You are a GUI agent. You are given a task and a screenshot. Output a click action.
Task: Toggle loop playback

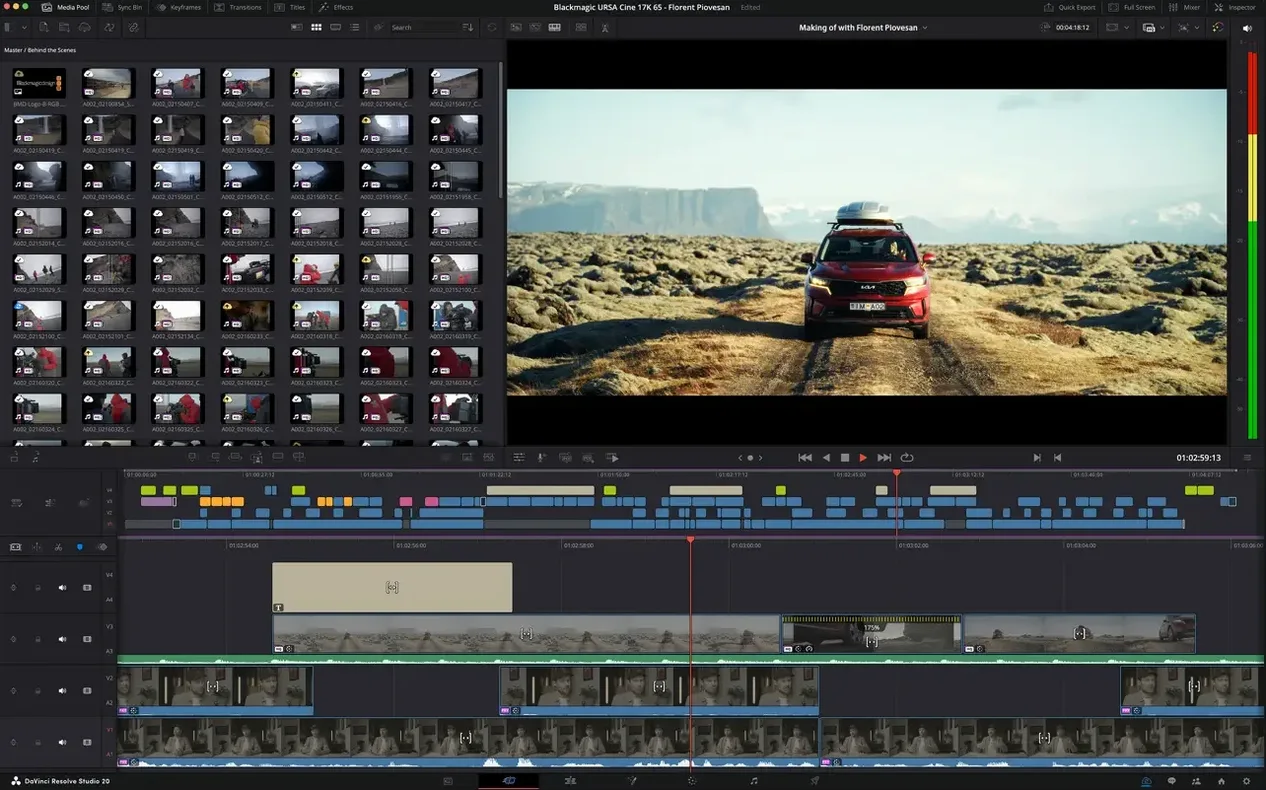click(x=907, y=457)
